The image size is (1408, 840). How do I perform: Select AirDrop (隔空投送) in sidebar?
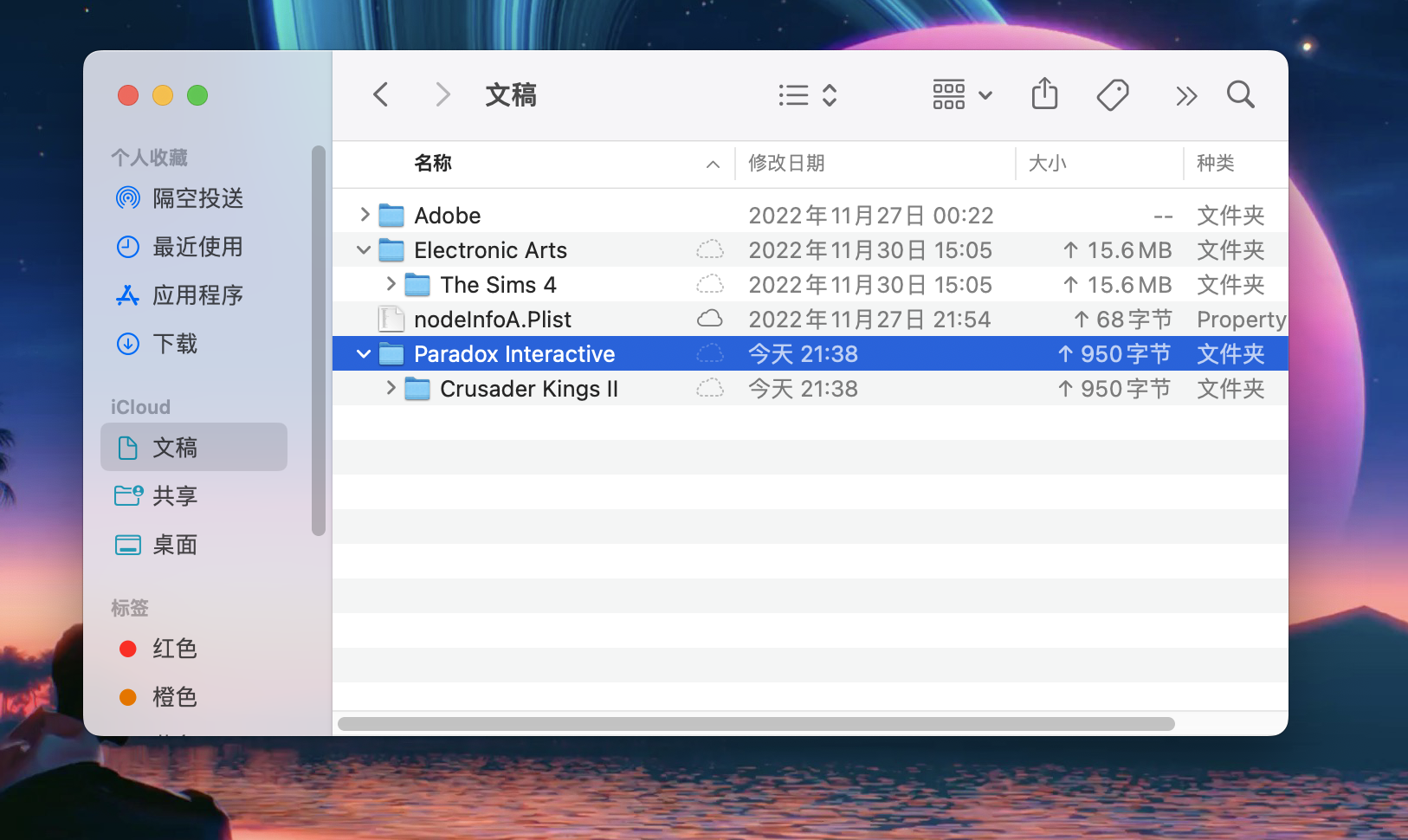[x=194, y=198]
